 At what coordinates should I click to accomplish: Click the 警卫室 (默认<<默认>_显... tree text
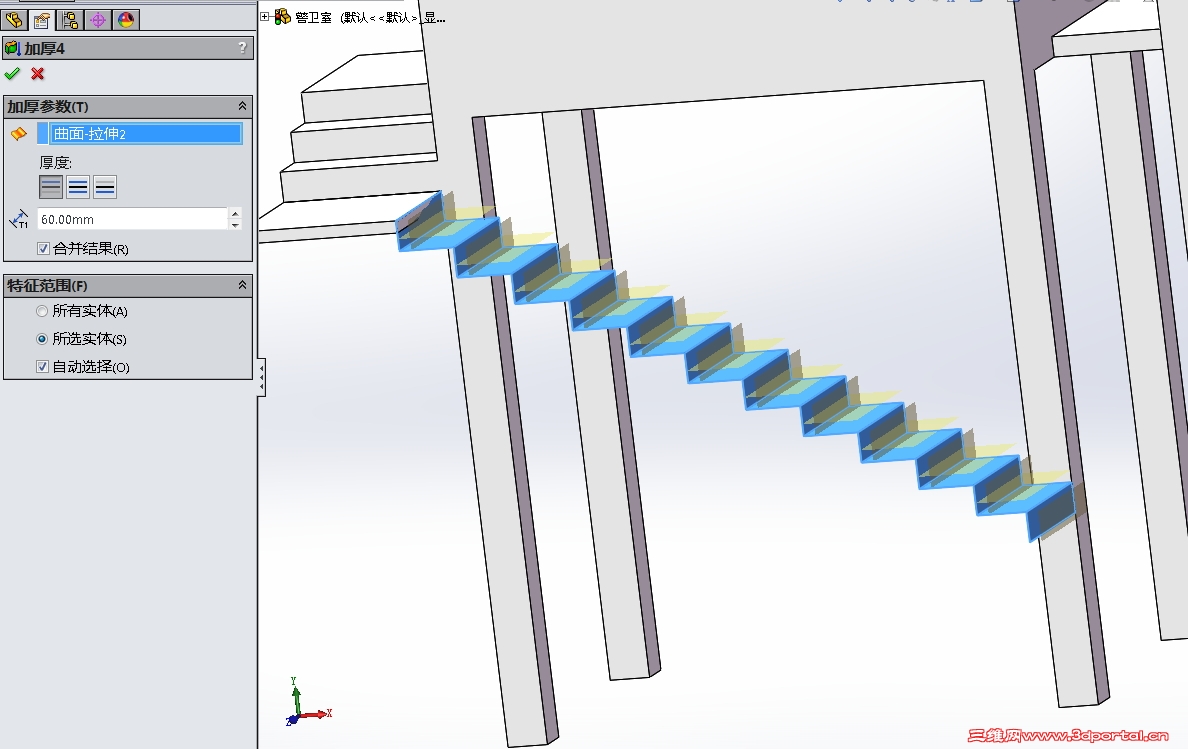[370, 17]
